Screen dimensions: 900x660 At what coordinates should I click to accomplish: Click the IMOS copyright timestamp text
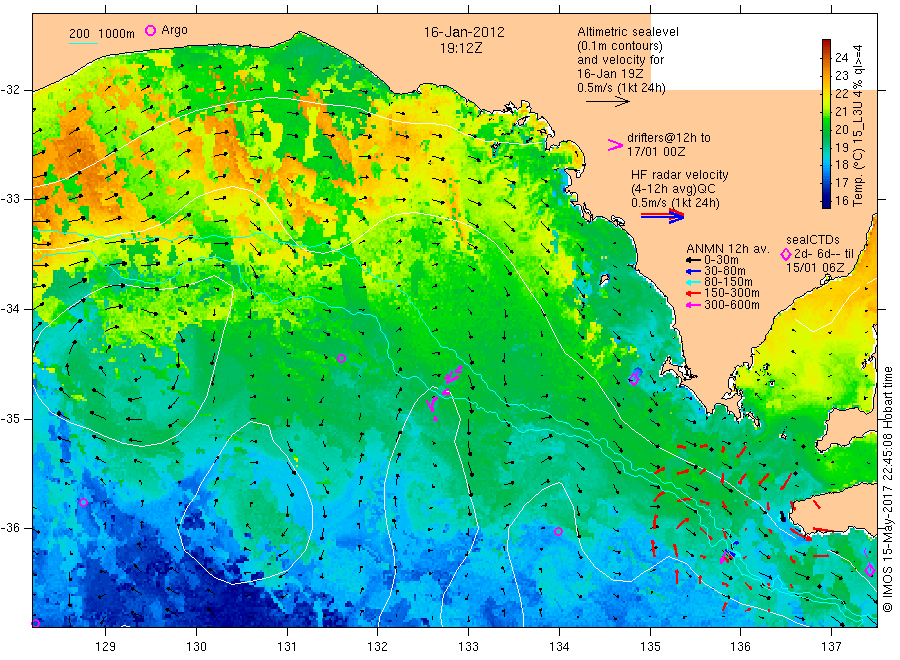pos(888,490)
